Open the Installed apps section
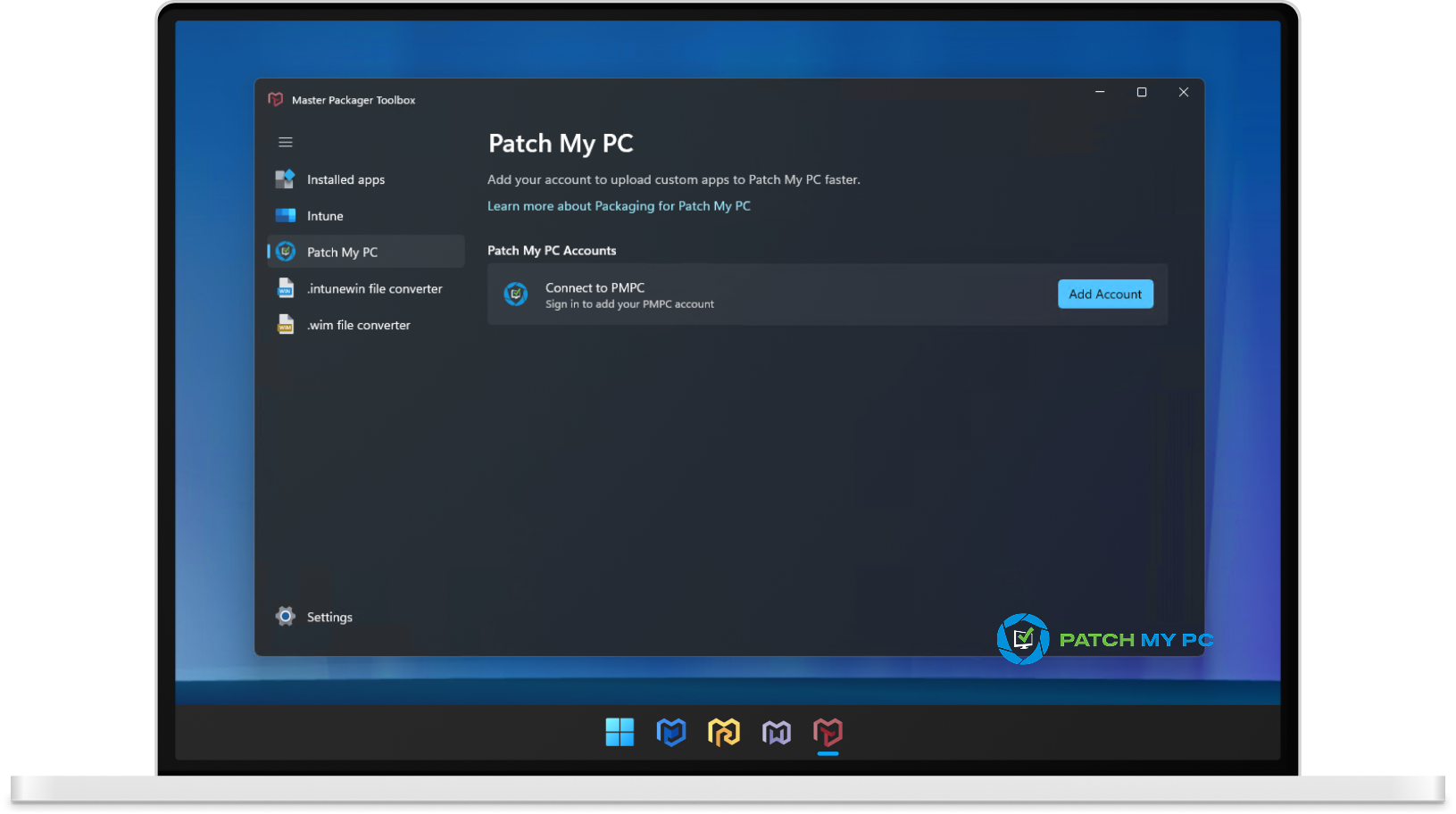Screen dimensions: 1456x814 (x=345, y=179)
